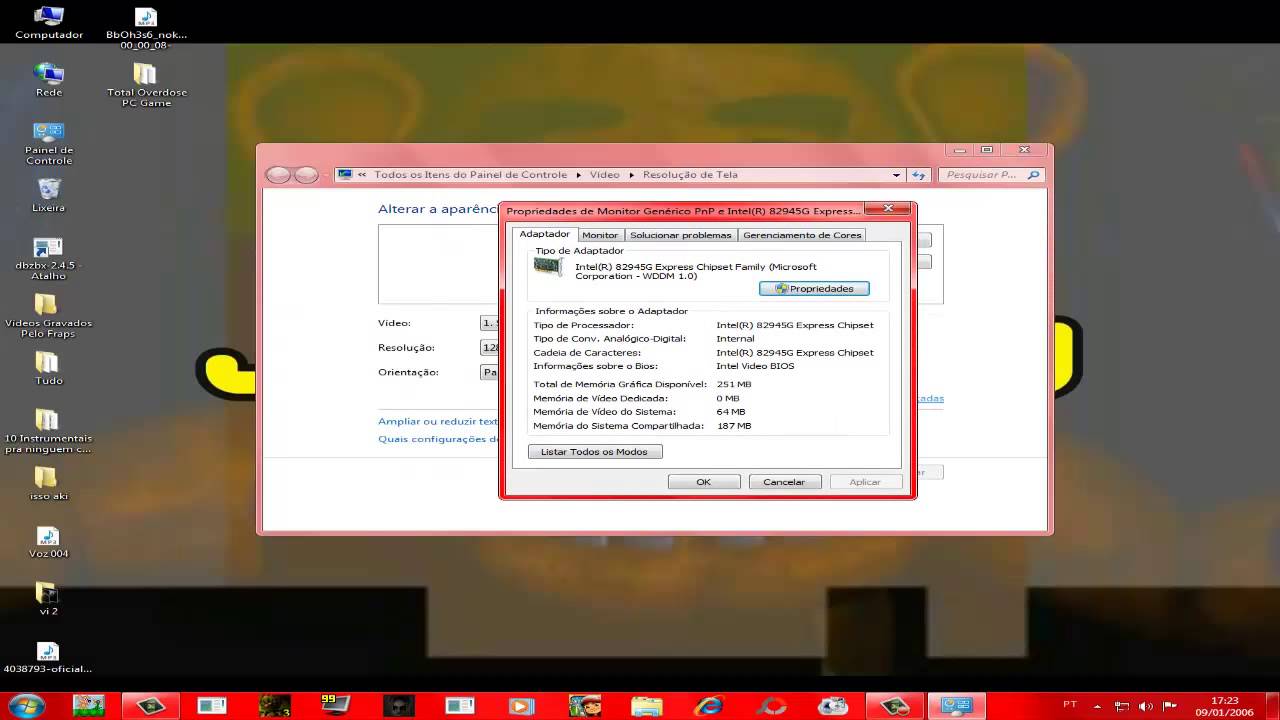The height and width of the screenshot is (720, 1280).
Task: Open the dark skull game taskbar icon
Action: pos(398,705)
